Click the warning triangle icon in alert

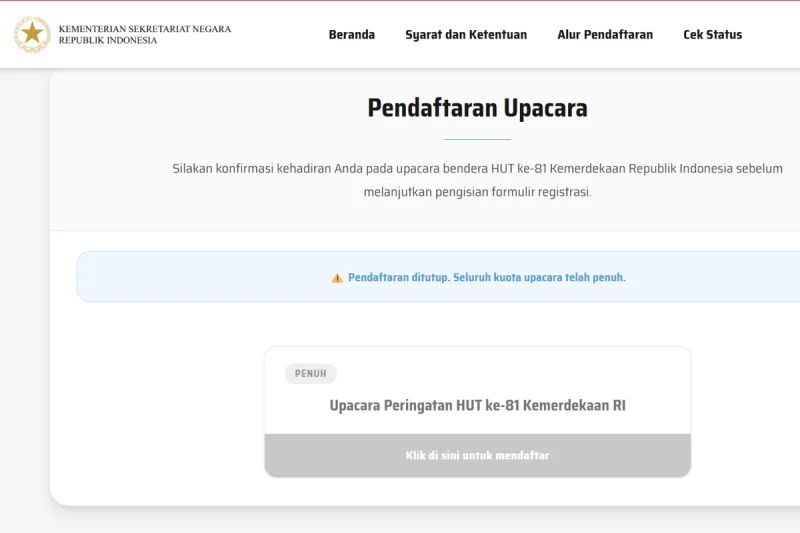pos(337,278)
